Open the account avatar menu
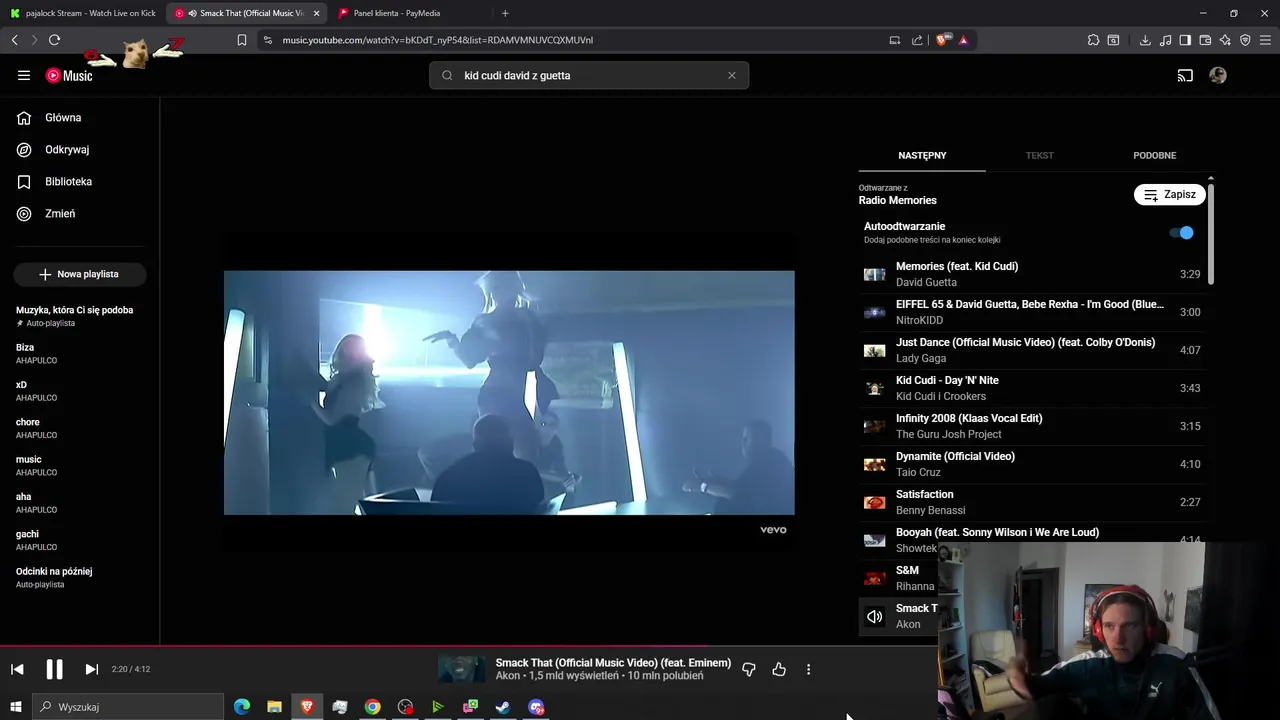 click(1218, 75)
